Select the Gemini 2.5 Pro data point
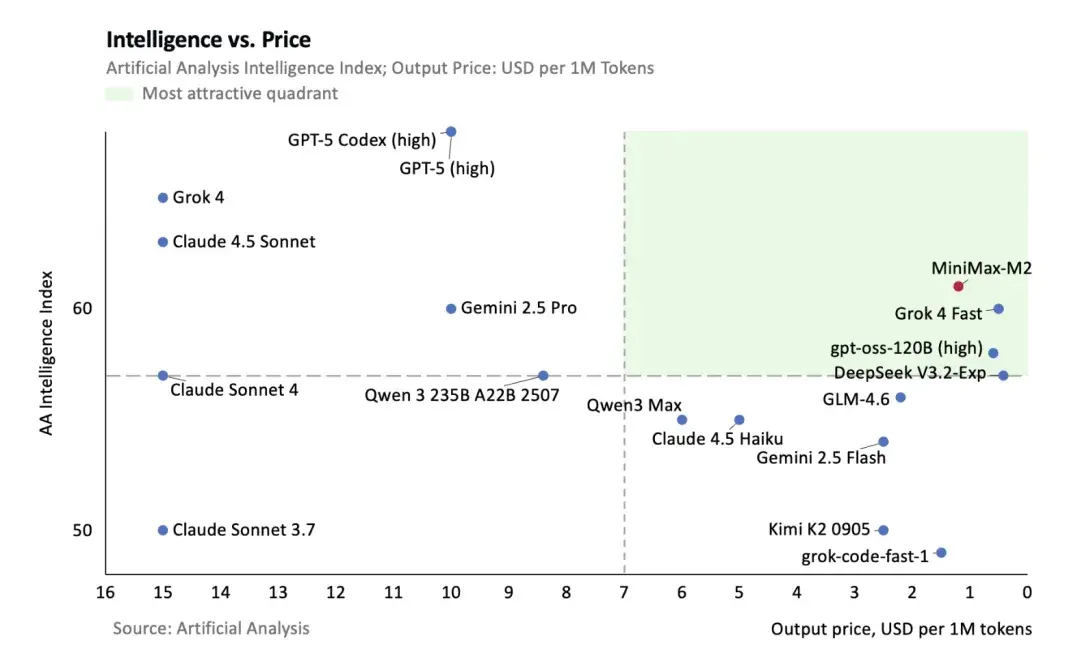 [x=450, y=309]
